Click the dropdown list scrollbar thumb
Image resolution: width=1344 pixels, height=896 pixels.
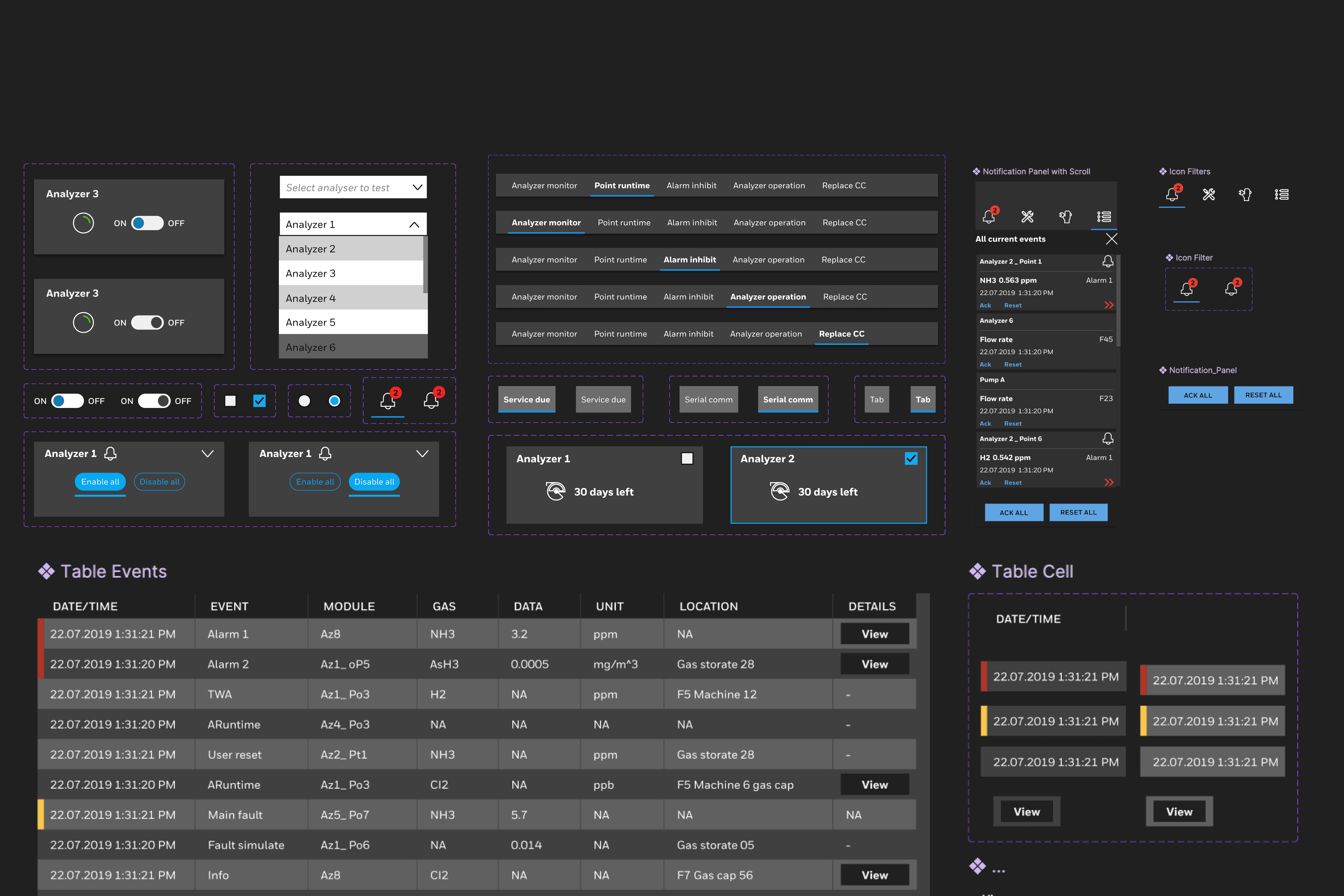425,264
